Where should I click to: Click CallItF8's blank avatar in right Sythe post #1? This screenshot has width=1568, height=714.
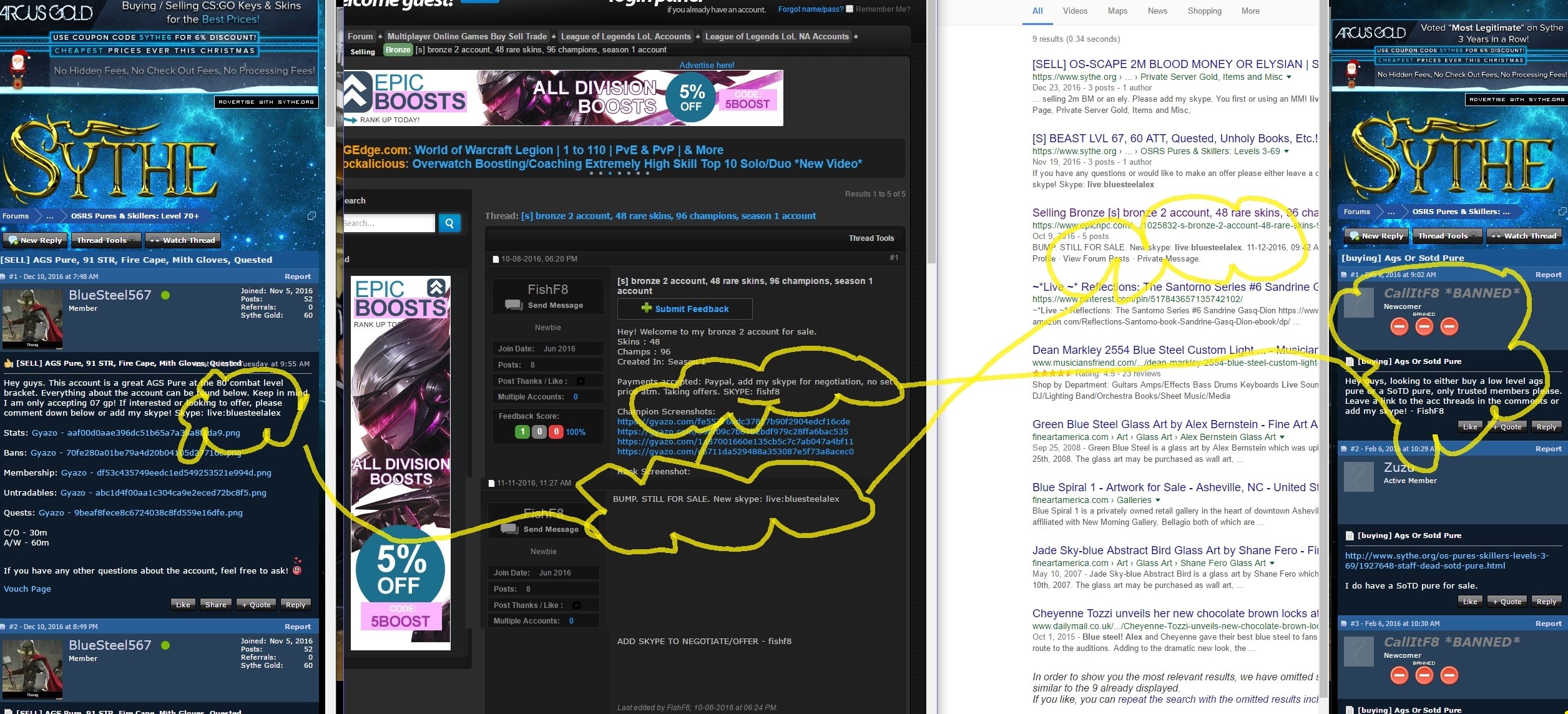pos(1359,303)
